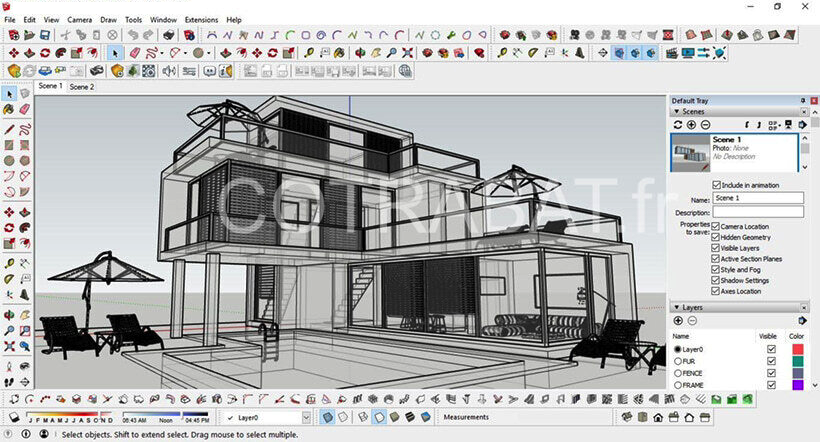The width and height of the screenshot is (820, 442).
Task: Open the Extensions menu
Action: pyautogui.click(x=201, y=20)
